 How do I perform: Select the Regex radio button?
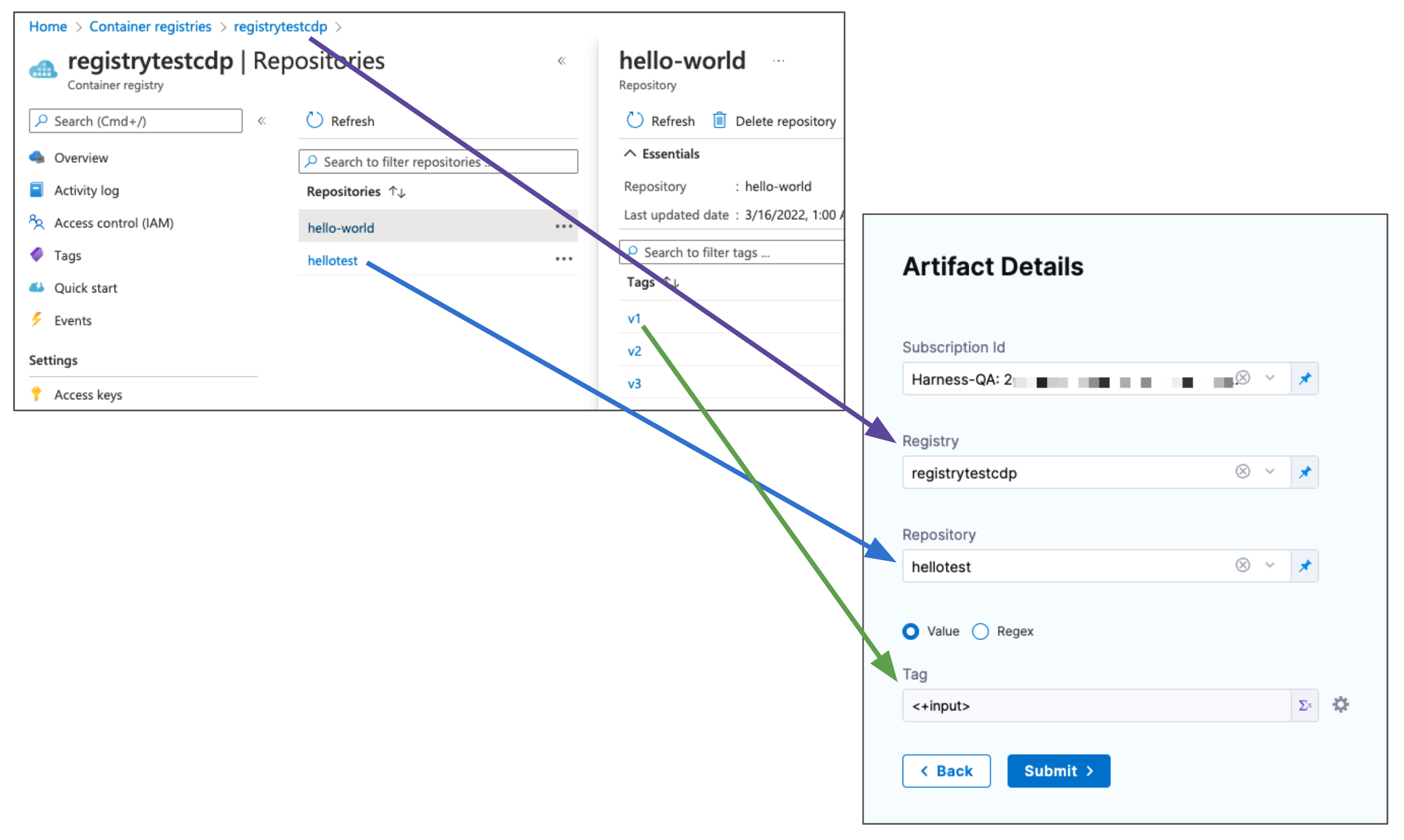point(980,632)
